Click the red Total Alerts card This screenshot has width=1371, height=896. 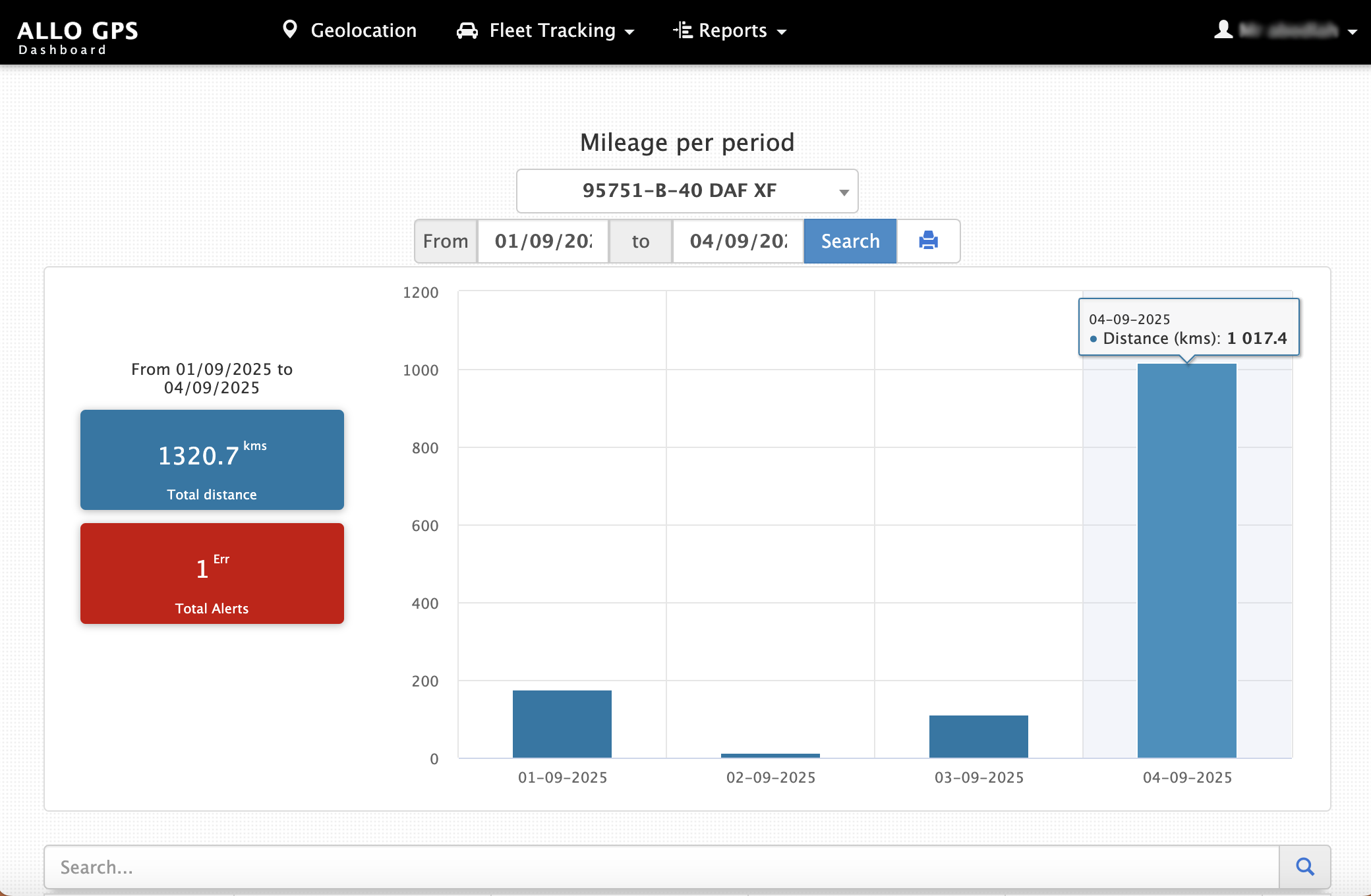point(212,573)
